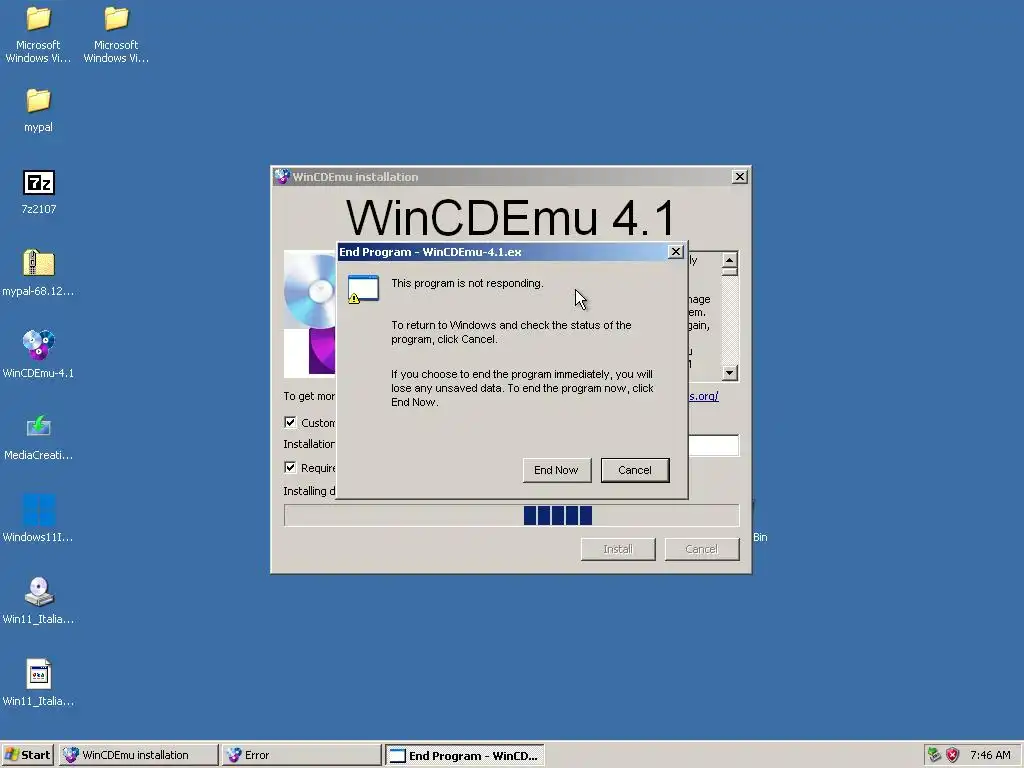
Task: Open the website link ending in s.org/
Action: 703,396
